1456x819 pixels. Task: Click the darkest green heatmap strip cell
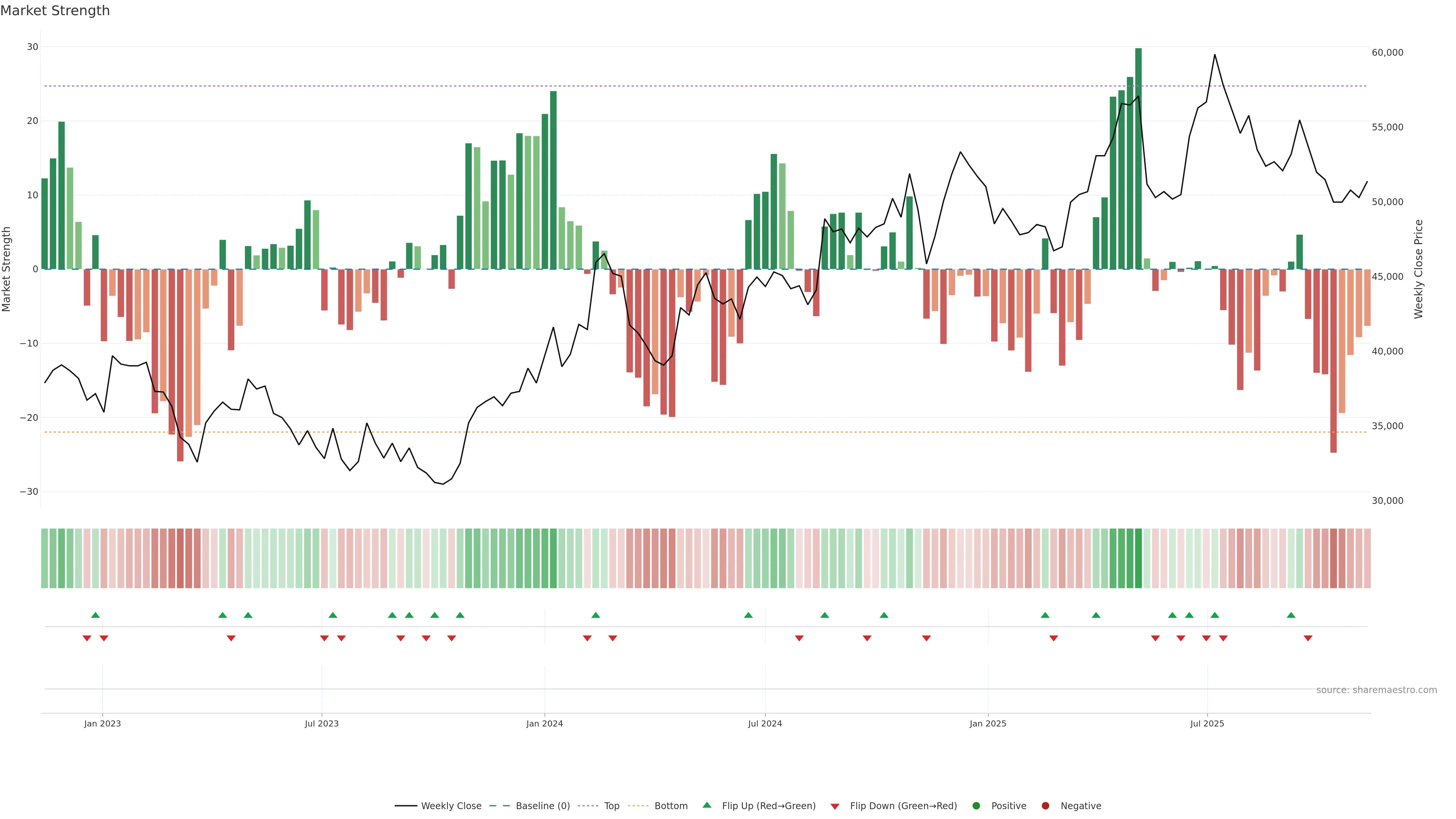pyautogui.click(x=1138, y=559)
